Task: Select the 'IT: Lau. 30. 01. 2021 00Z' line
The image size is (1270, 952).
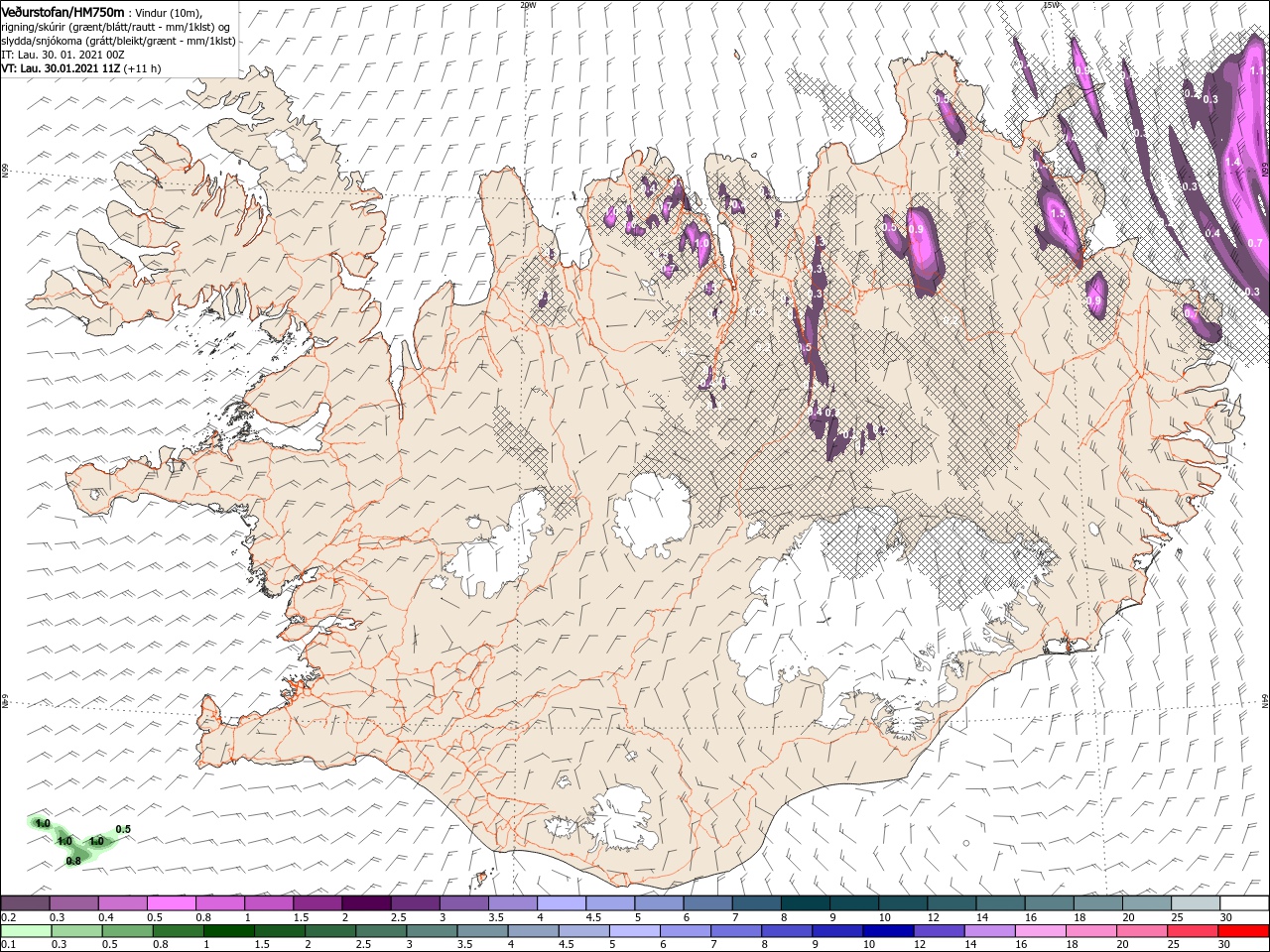Action: [x=63, y=55]
